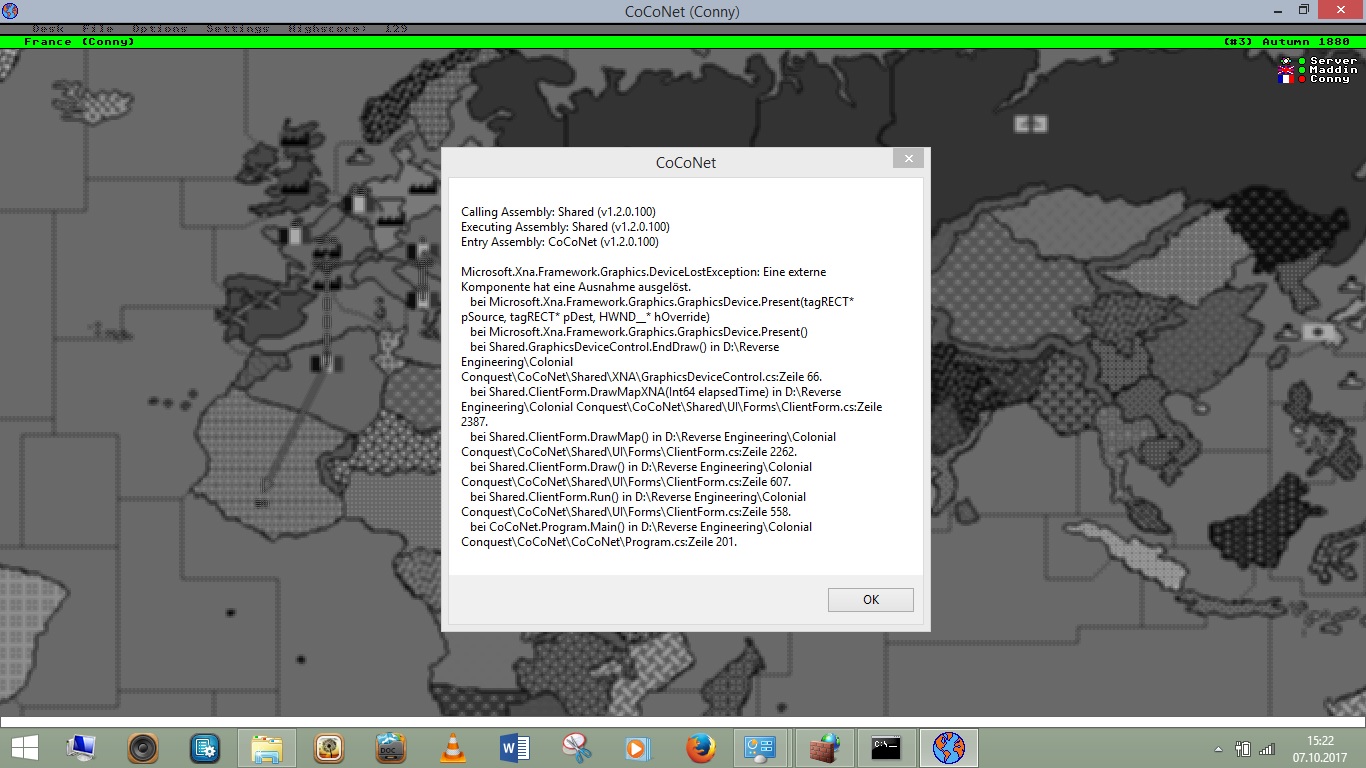Screen dimensions: 1366x768
Task: Click the CoCoNet globe icon in title bar
Action: click(10, 10)
